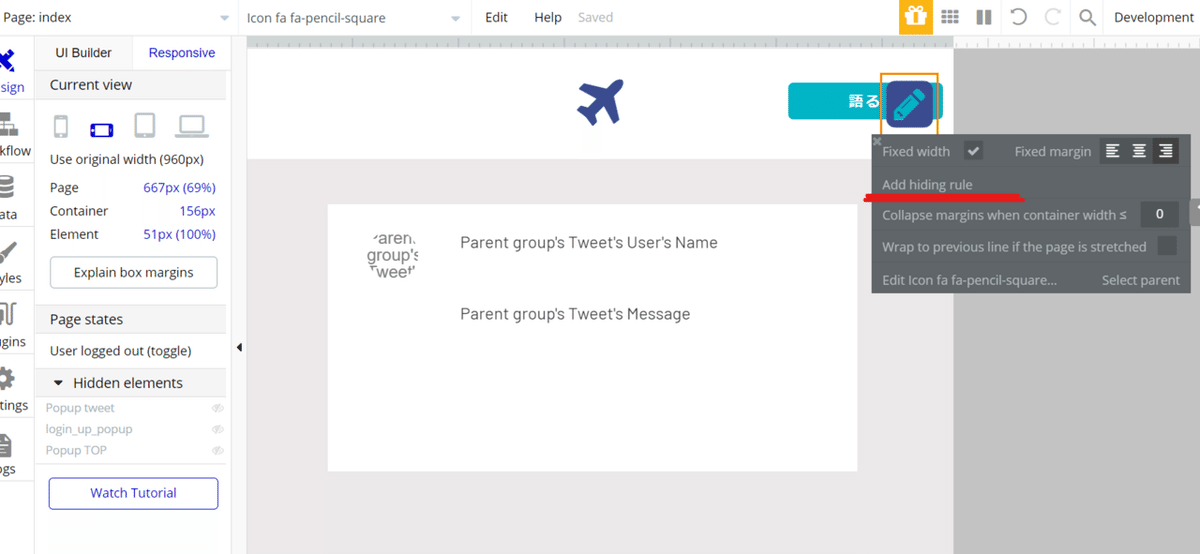Switch to the UI Builder tab
The width and height of the screenshot is (1200, 554).
[84, 53]
